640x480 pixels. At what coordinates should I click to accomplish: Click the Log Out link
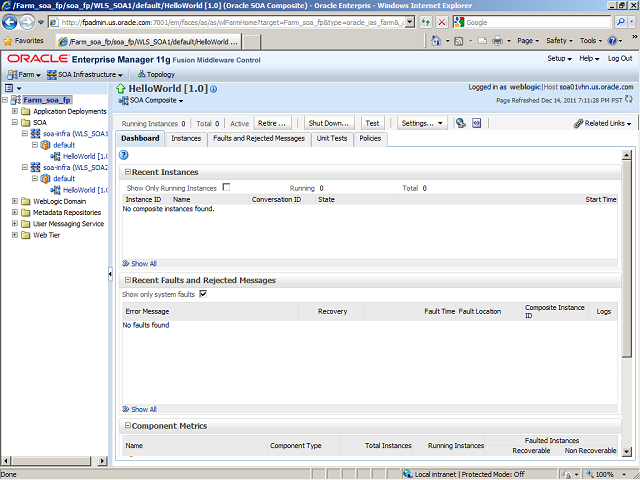[x=620, y=59]
